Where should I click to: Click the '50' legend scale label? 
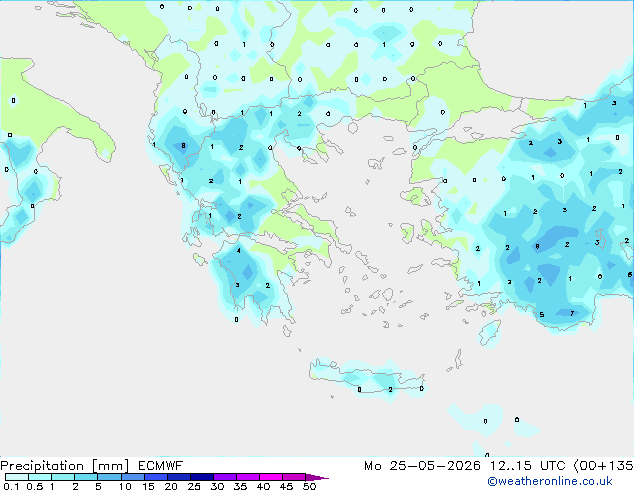(309, 486)
